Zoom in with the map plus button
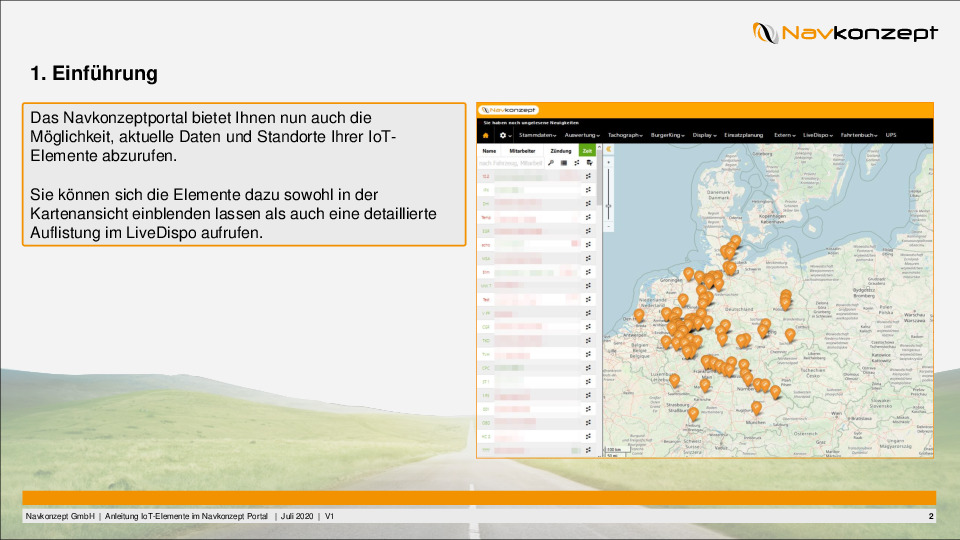The image size is (960, 540). [x=609, y=163]
